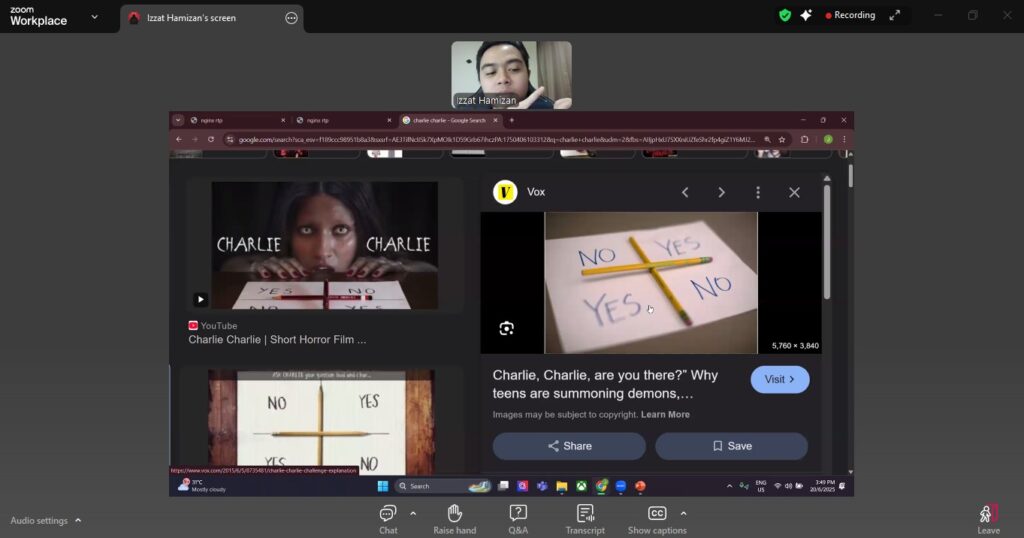Image resolution: width=1024 pixels, height=538 pixels.
Task: Expand the caret next to Show captions
Action: tap(683, 514)
